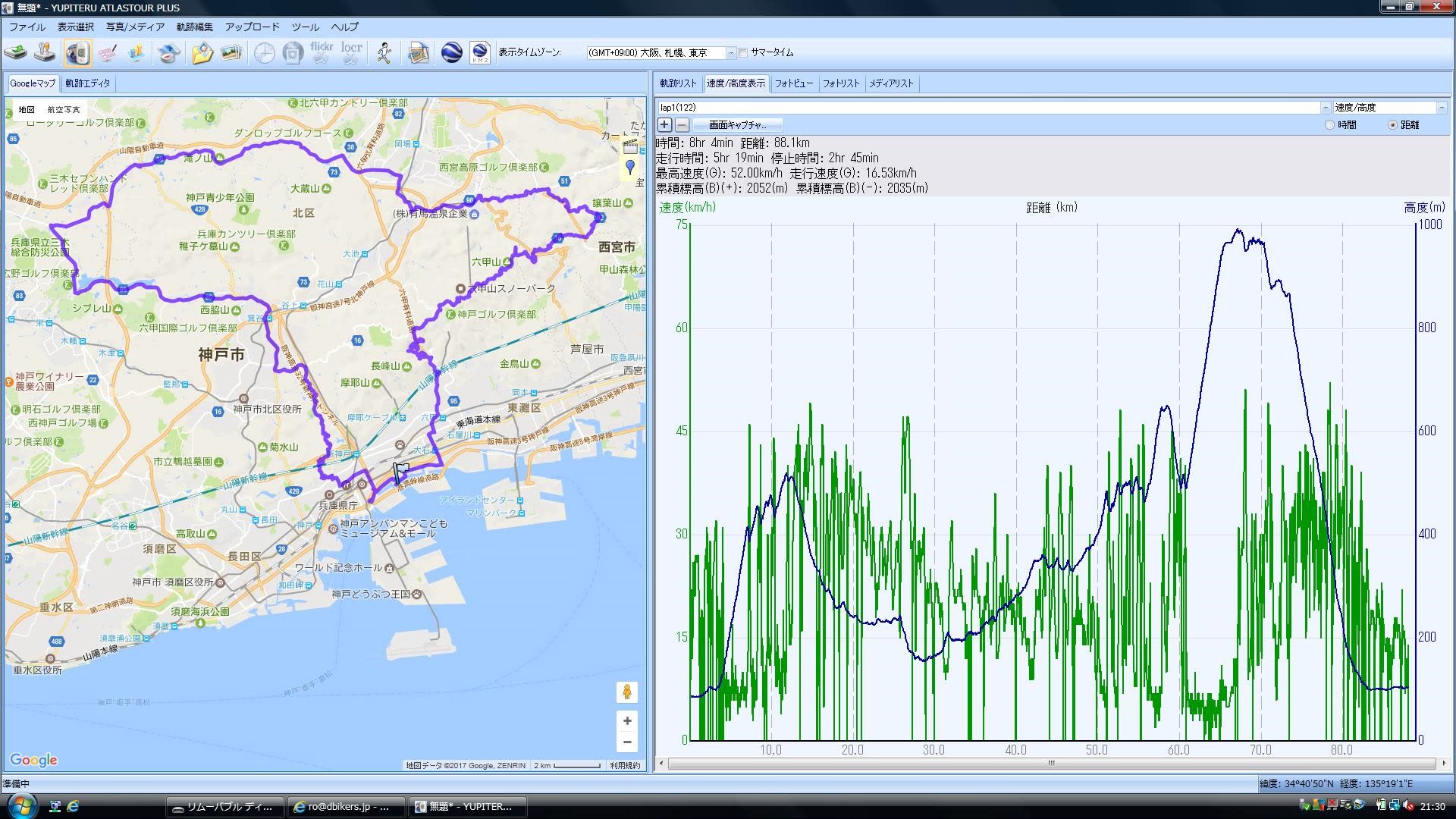
Task: Switch to the フォトビュー tab
Action: (x=793, y=83)
